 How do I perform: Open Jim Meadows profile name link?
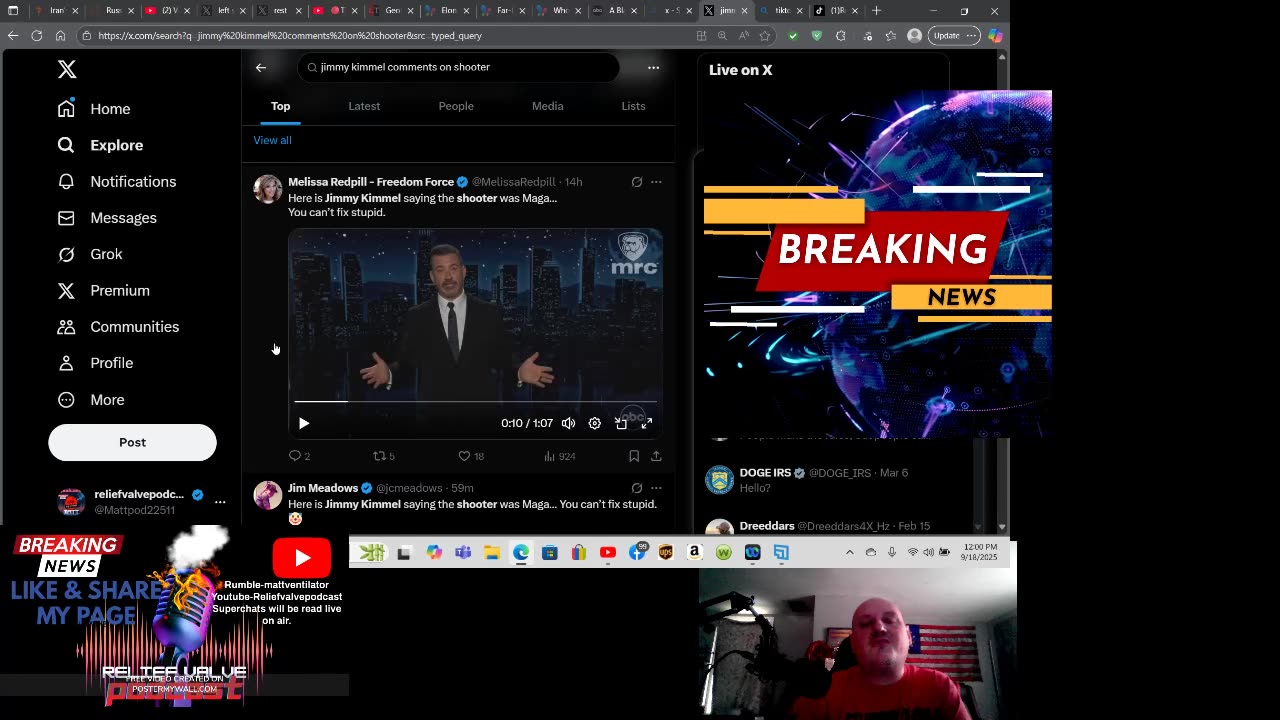(323, 488)
